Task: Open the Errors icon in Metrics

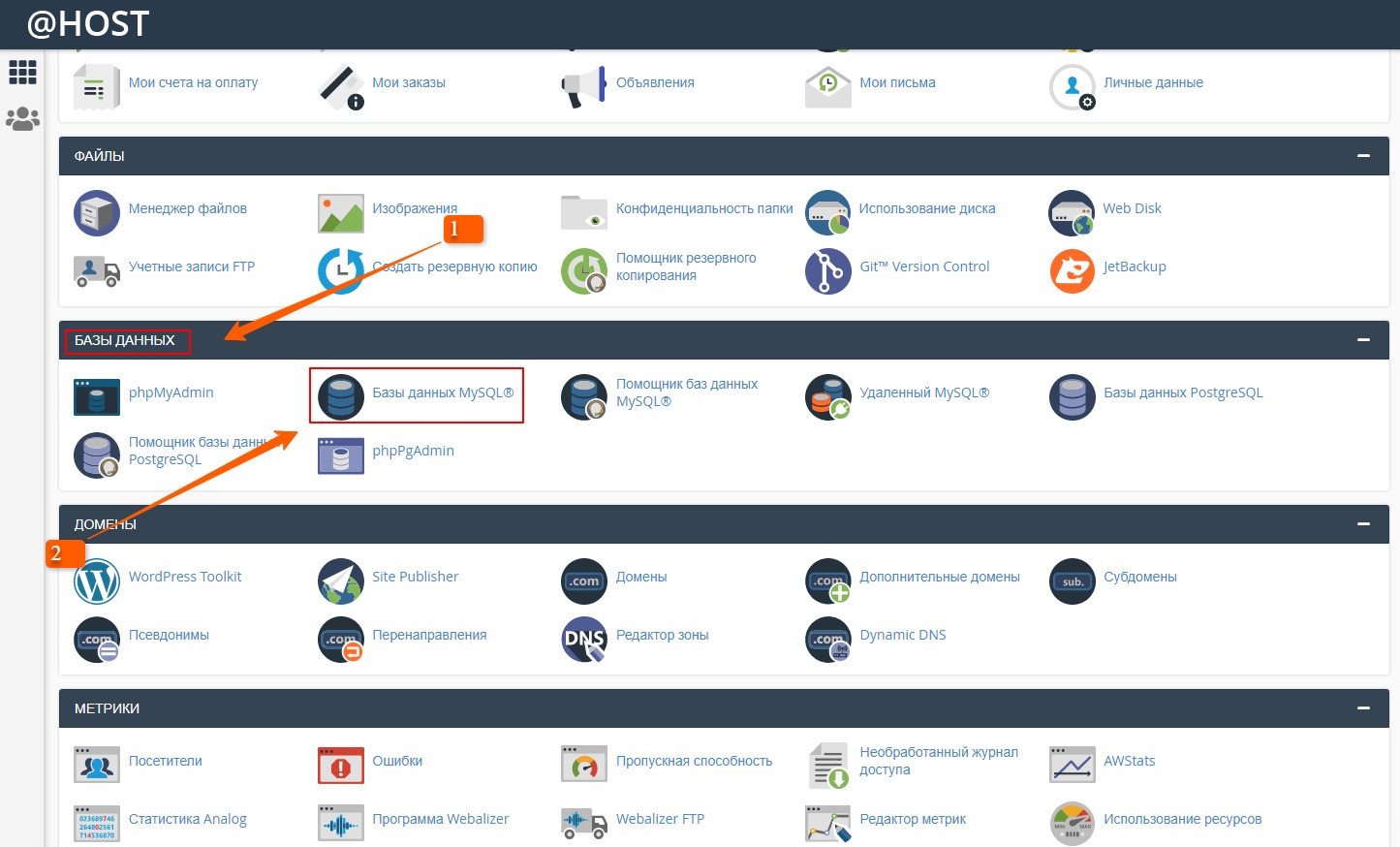Action: point(341,766)
